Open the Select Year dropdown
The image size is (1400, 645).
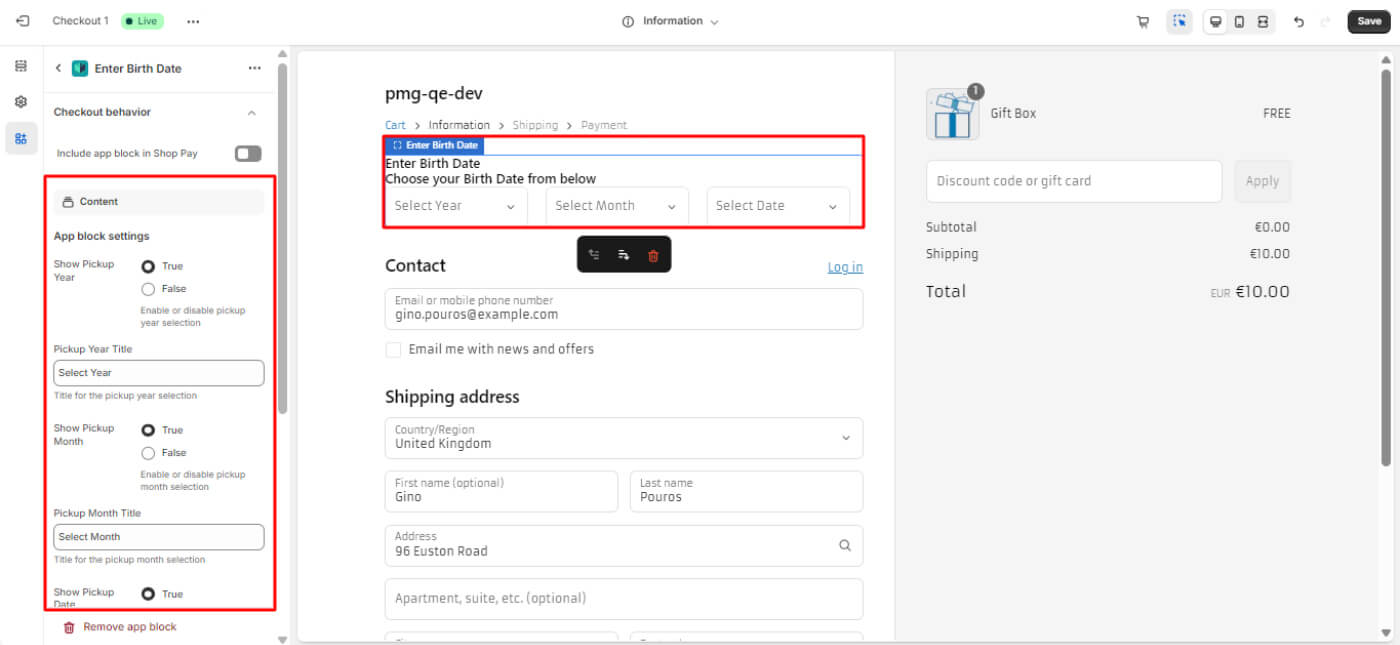455,206
